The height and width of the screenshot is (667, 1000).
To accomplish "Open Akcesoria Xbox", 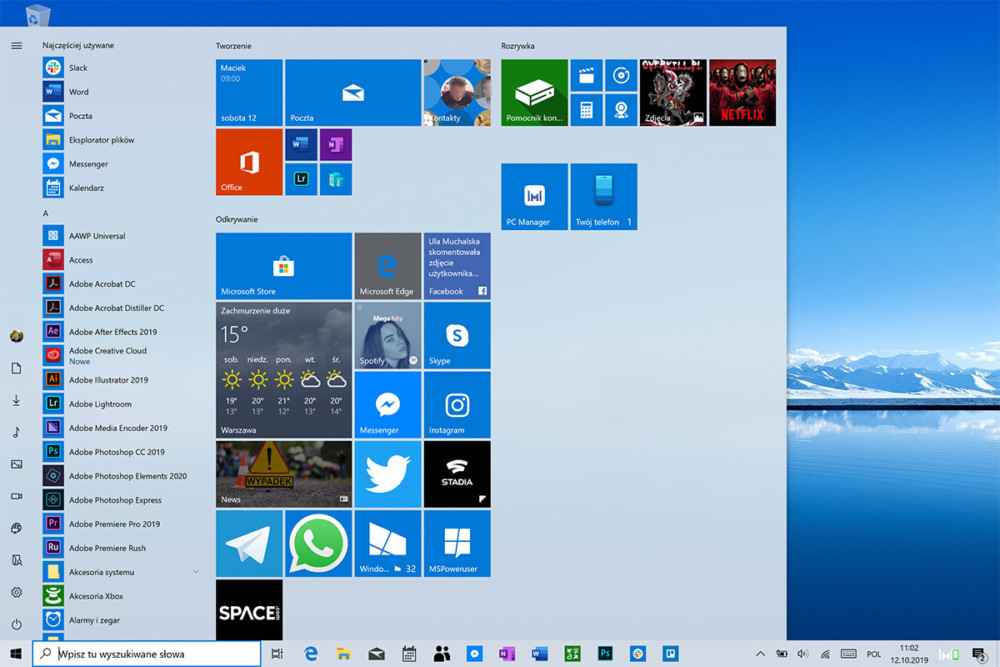I will tap(121, 596).
